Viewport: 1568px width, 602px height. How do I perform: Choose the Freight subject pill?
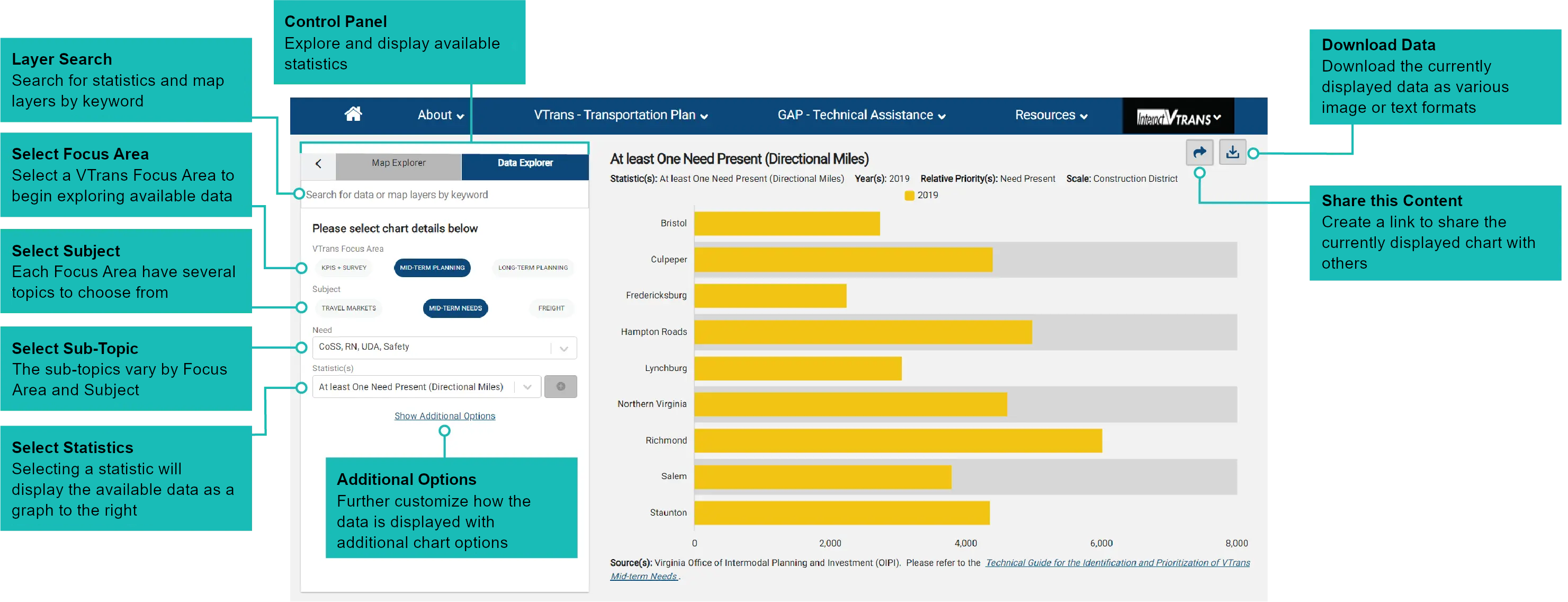click(x=551, y=308)
